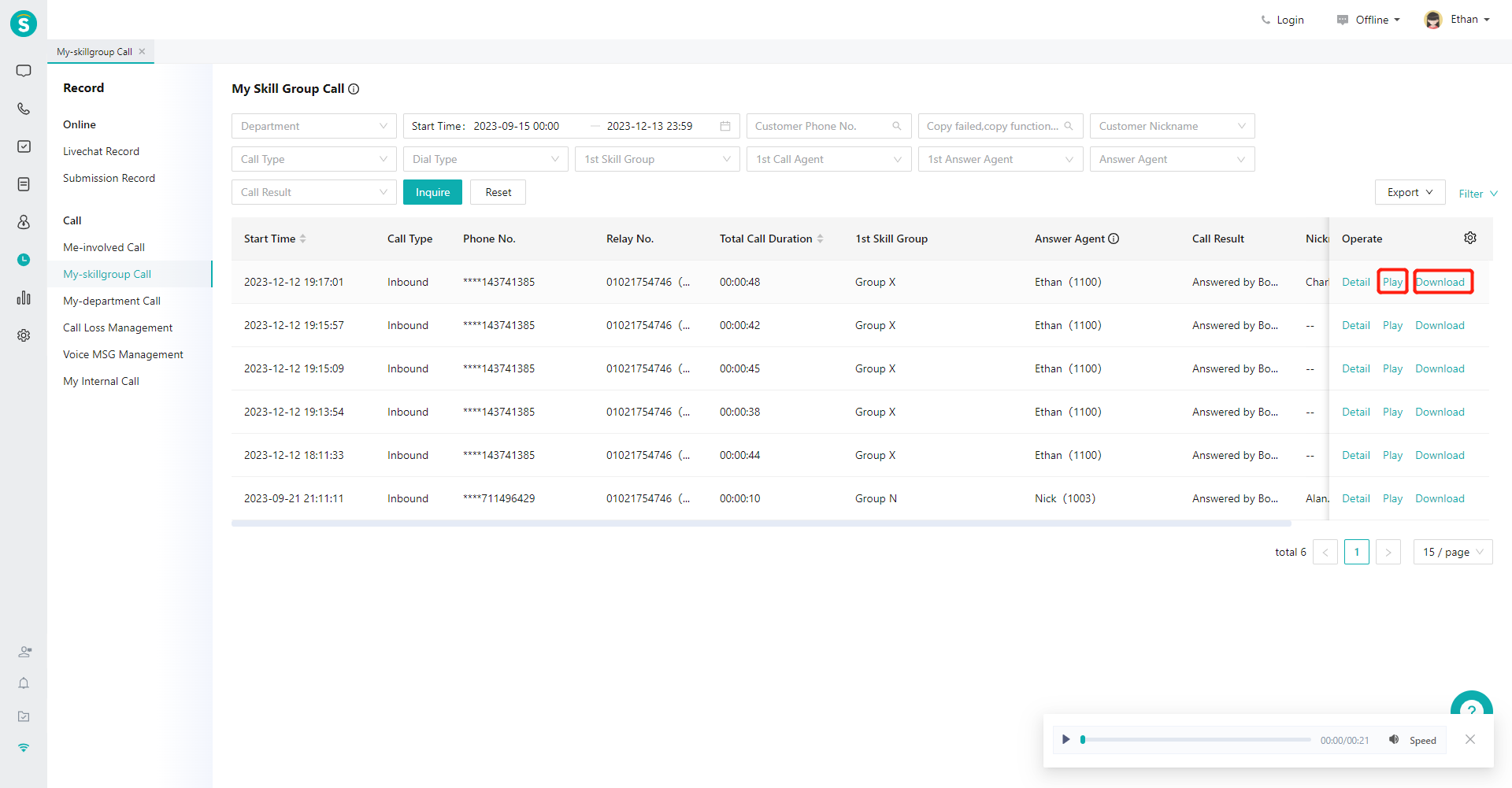The image size is (1512, 788).
Task: Click the Inquire button
Action: pyautogui.click(x=432, y=192)
